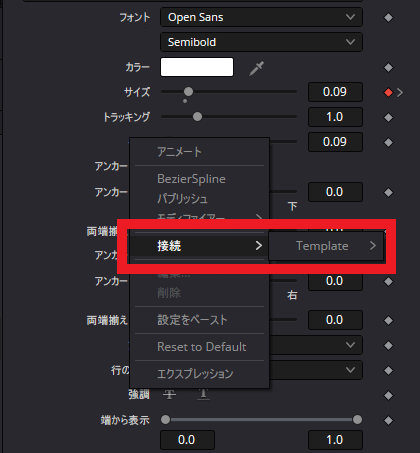Click the サイズ value field 0.09
This screenshot has width=420, height=453.
click(x=335, y=92)
